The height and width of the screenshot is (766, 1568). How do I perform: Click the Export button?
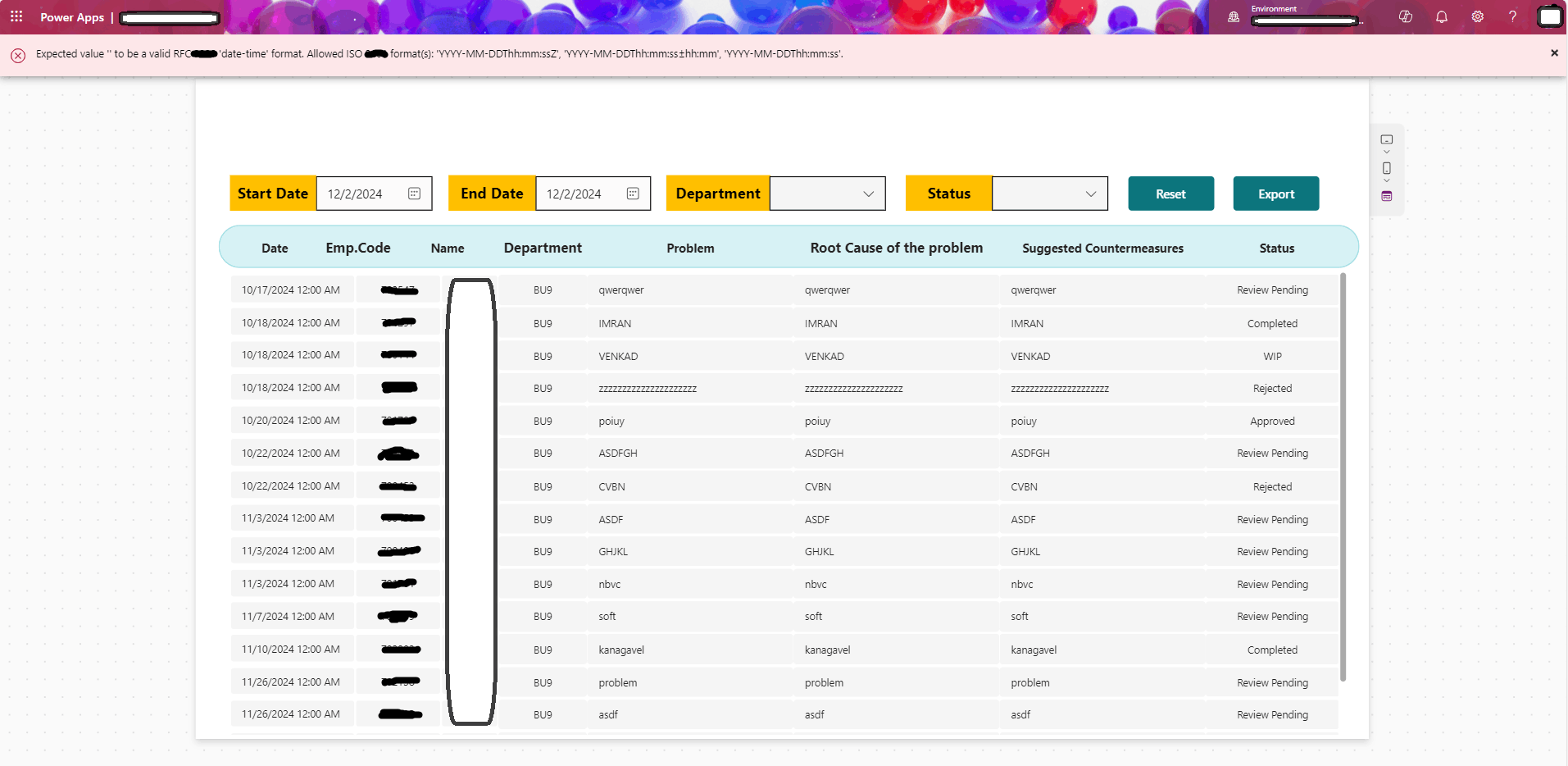click(x=1276, y=194)
